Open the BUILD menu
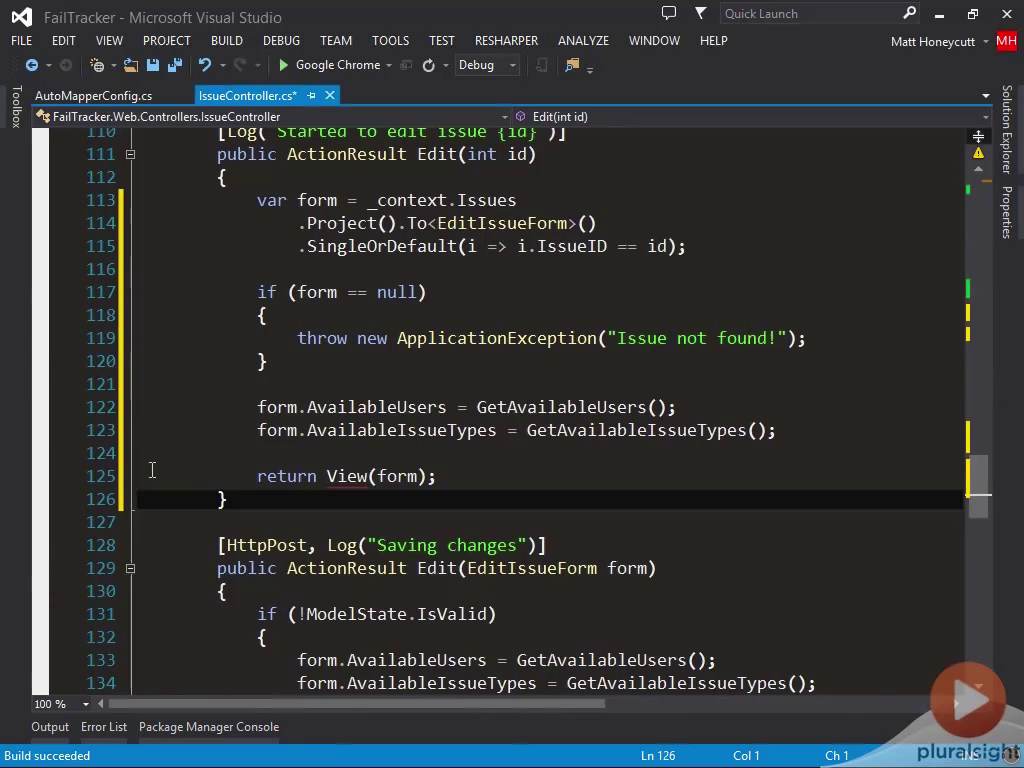This screenshot has height=768, width=1024. click(x=227, y=40)
